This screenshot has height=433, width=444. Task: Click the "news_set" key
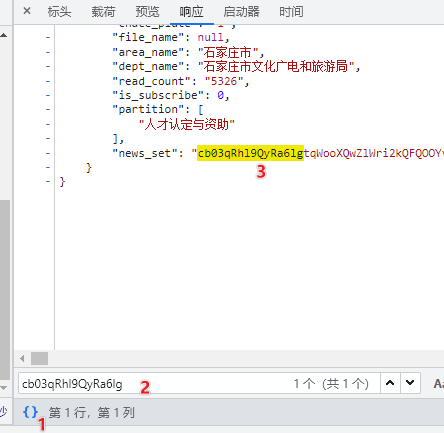[x=145, y=153]
